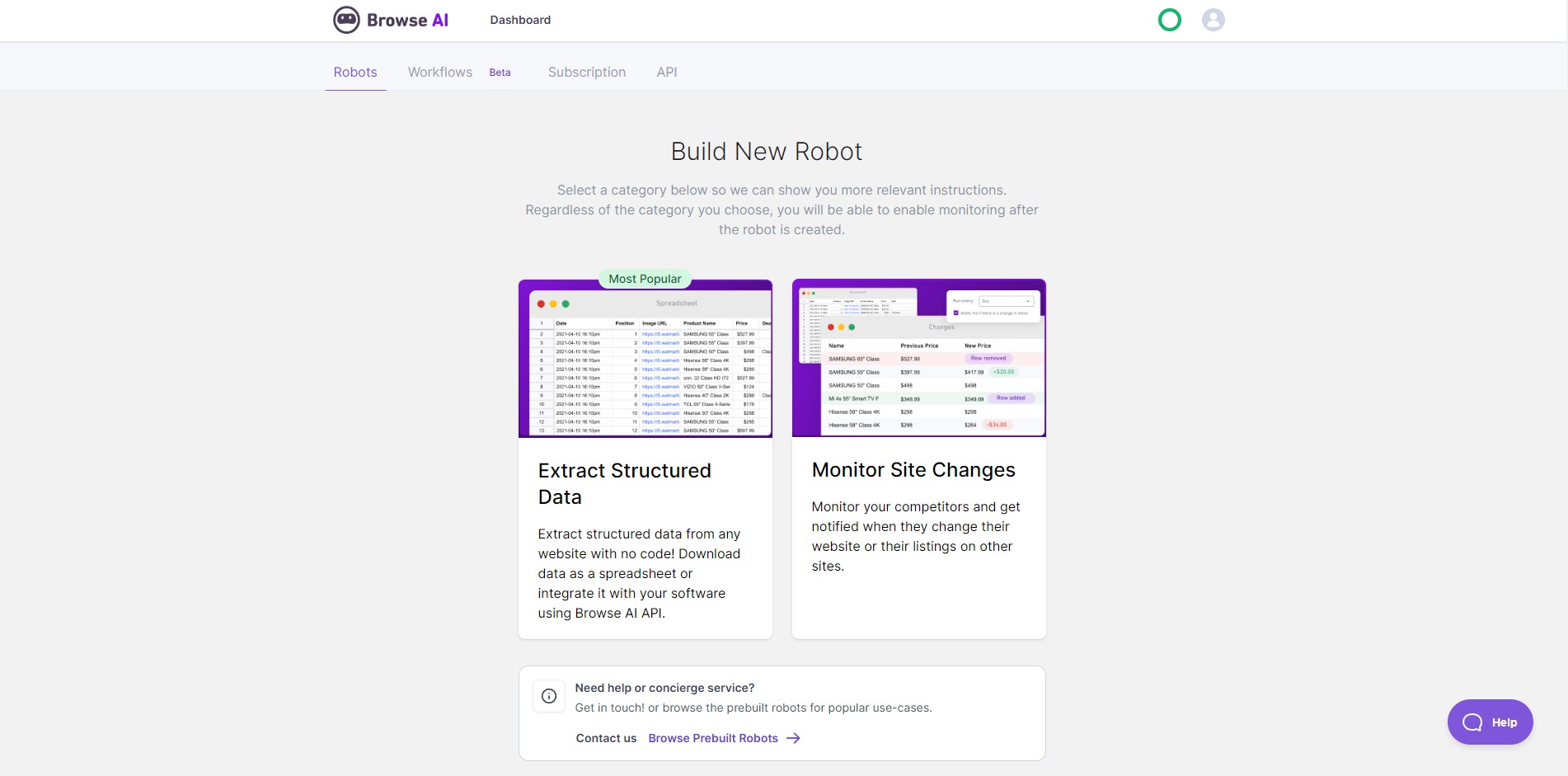Click the Monitor Site Changes description text
Image resolution: width=1568 pixels, height=776 pixels.
click(x=916, y=537)
